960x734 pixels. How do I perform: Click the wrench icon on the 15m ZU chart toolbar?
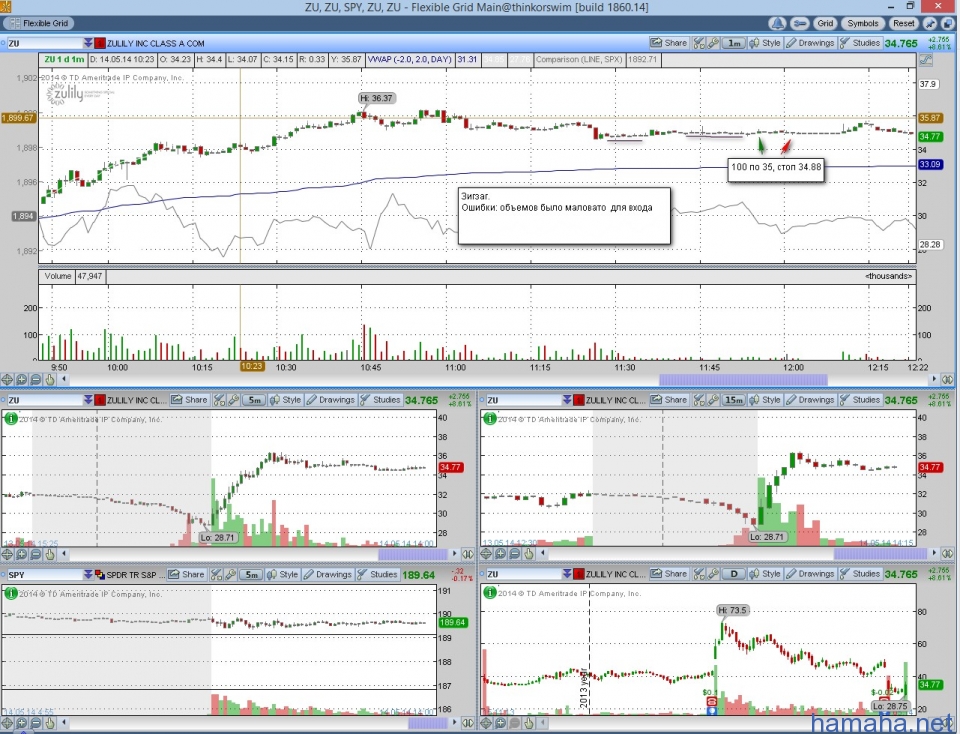point(713,400)
